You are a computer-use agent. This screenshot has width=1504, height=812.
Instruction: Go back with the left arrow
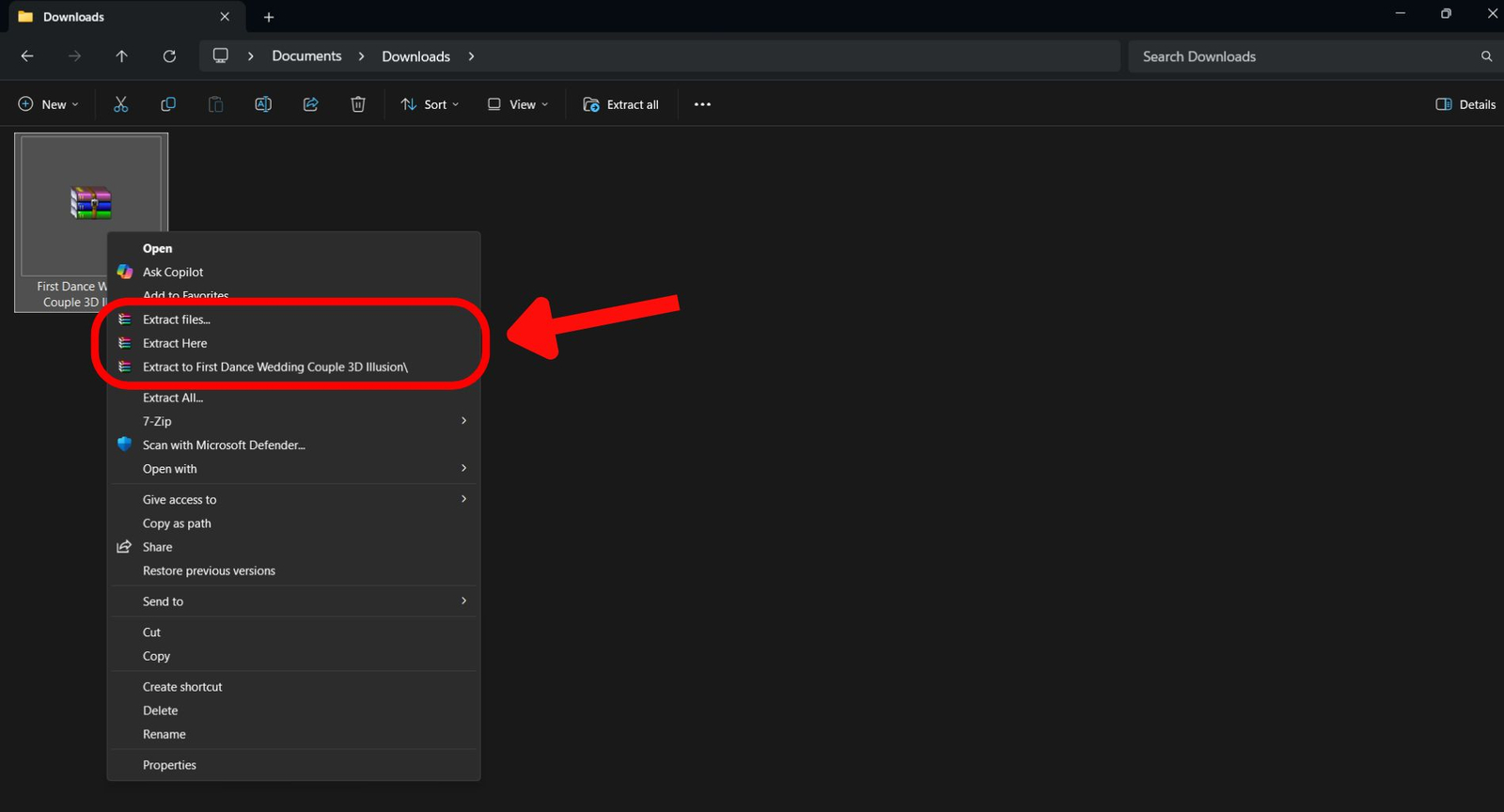coord(27,56)
